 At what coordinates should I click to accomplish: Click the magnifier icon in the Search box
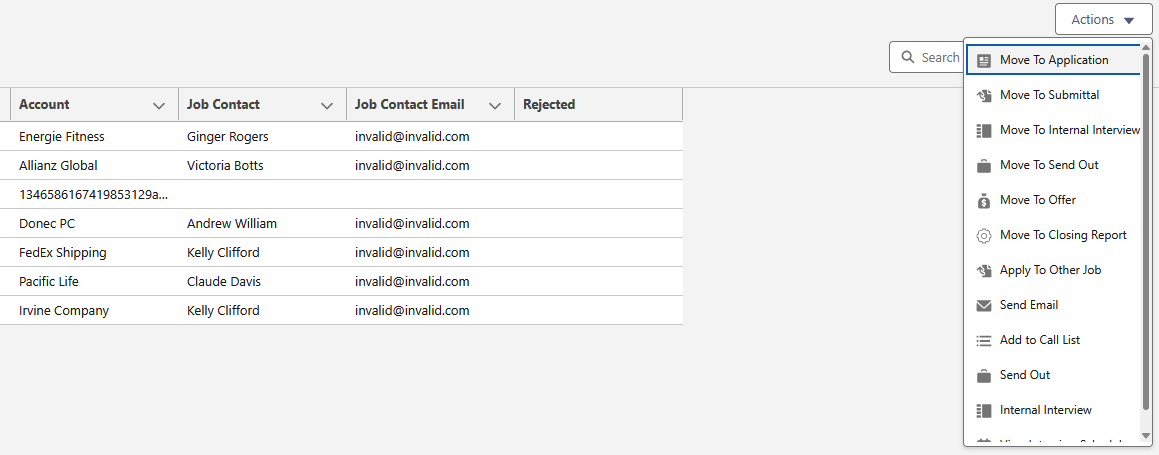pyautogui.click(x=907, y=58)
